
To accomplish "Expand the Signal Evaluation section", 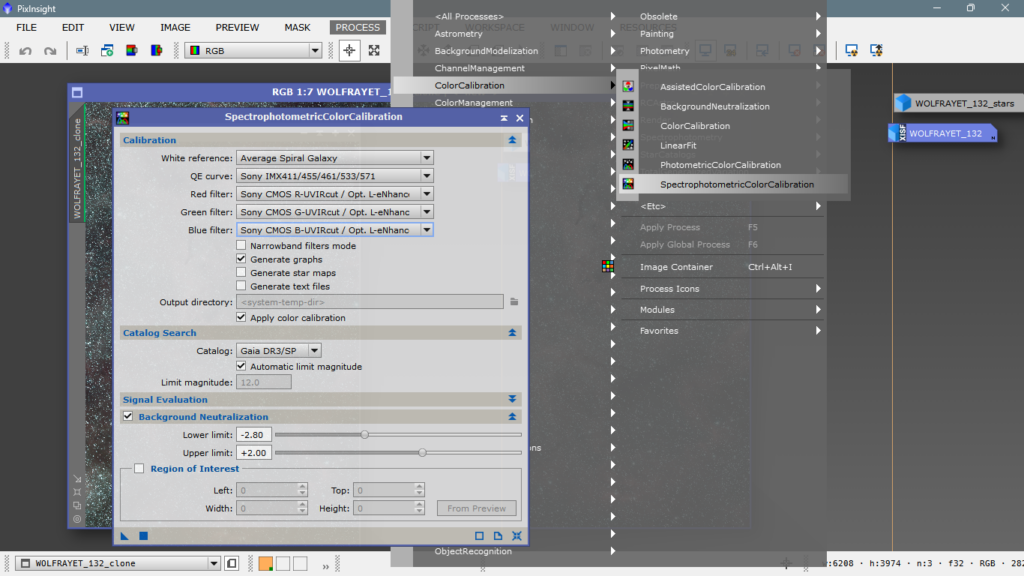I will (x=512, y=399).
